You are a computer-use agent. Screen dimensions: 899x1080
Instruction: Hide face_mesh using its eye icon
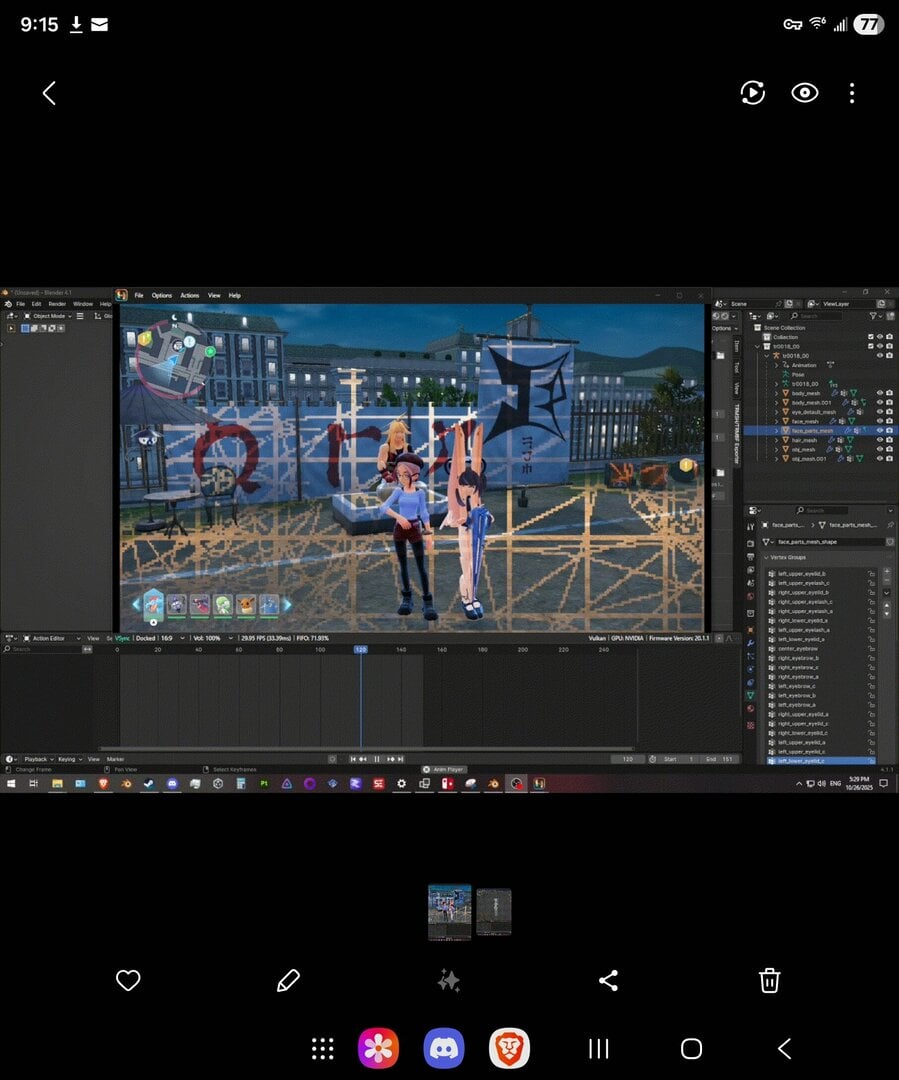[x=880, y=421]
